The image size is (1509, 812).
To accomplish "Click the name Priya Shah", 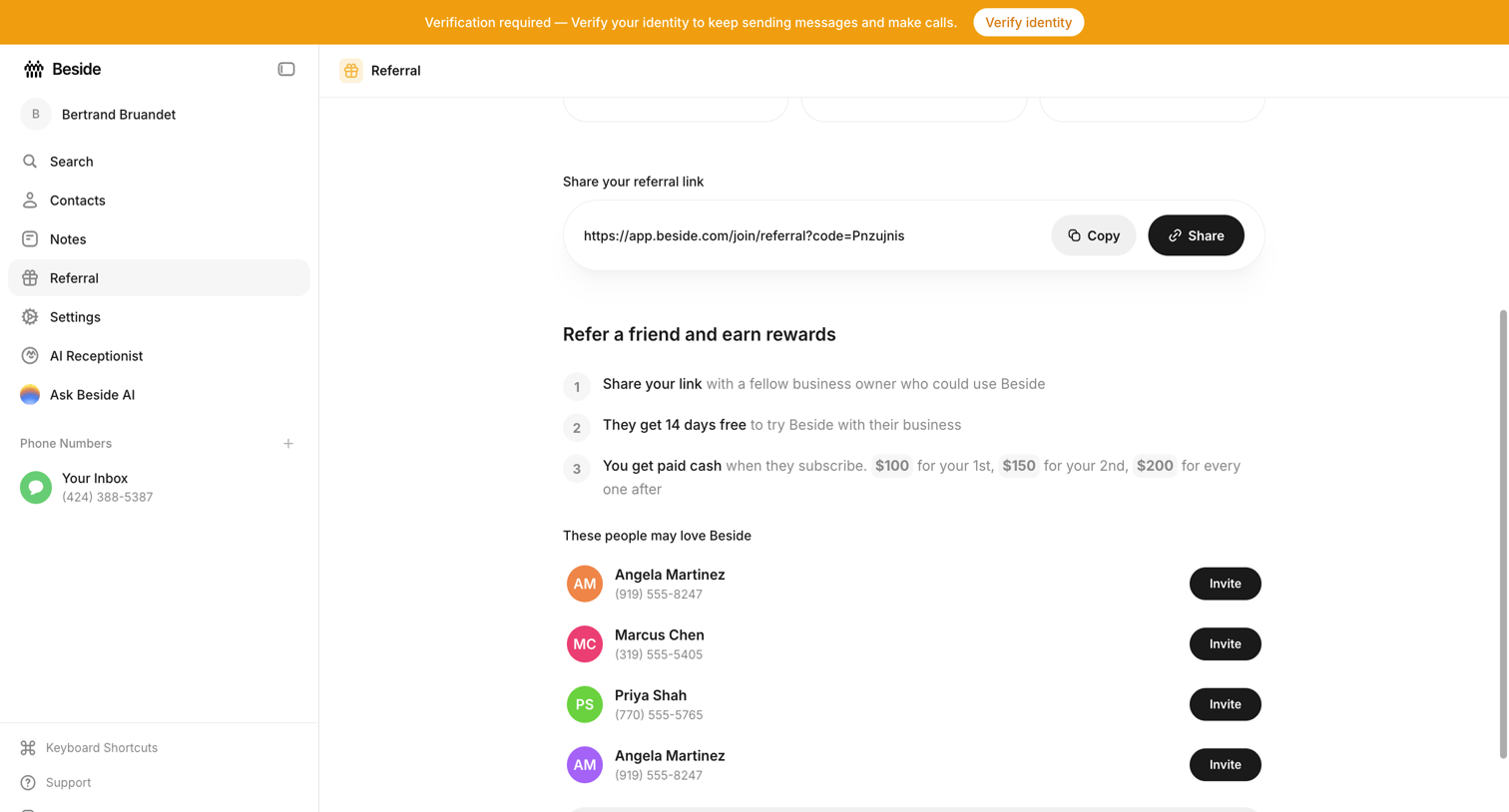I will pyautogui.click(x=651, y=695).
